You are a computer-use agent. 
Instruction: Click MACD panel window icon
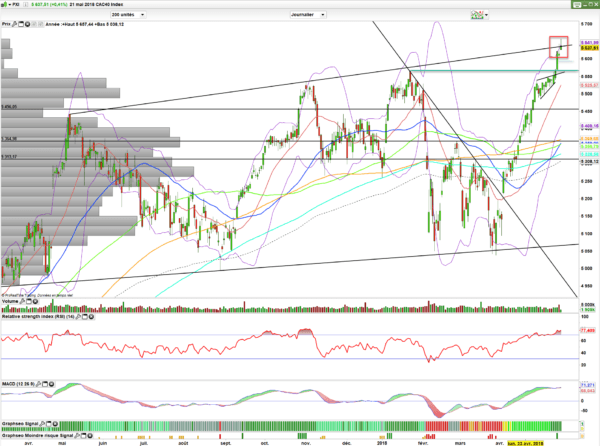pos(45,384)
